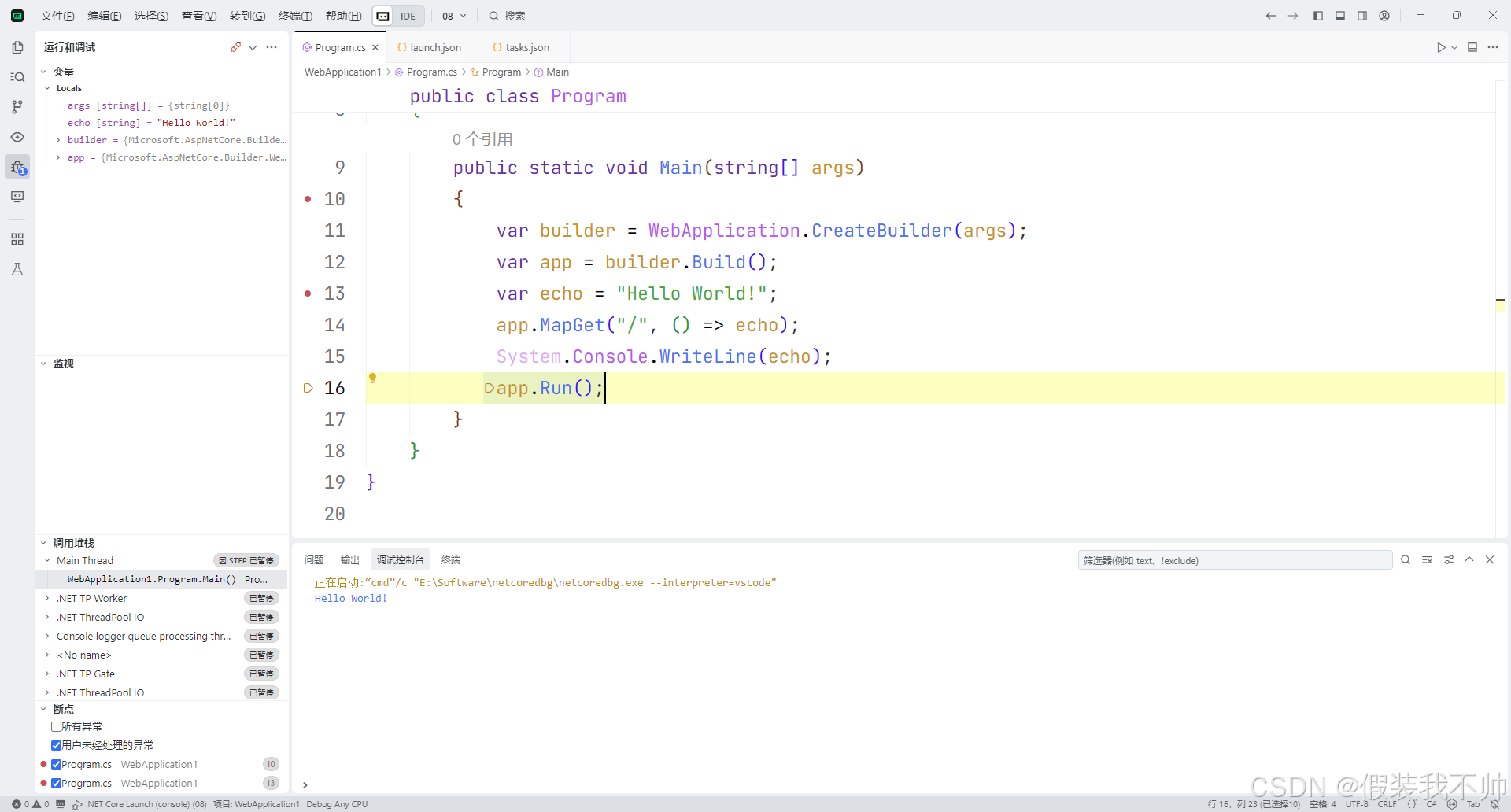Screen dimensions: 1511x812
Task: Click the Run play icon in editor toolbar
Action: click(x=1441, y=47)
